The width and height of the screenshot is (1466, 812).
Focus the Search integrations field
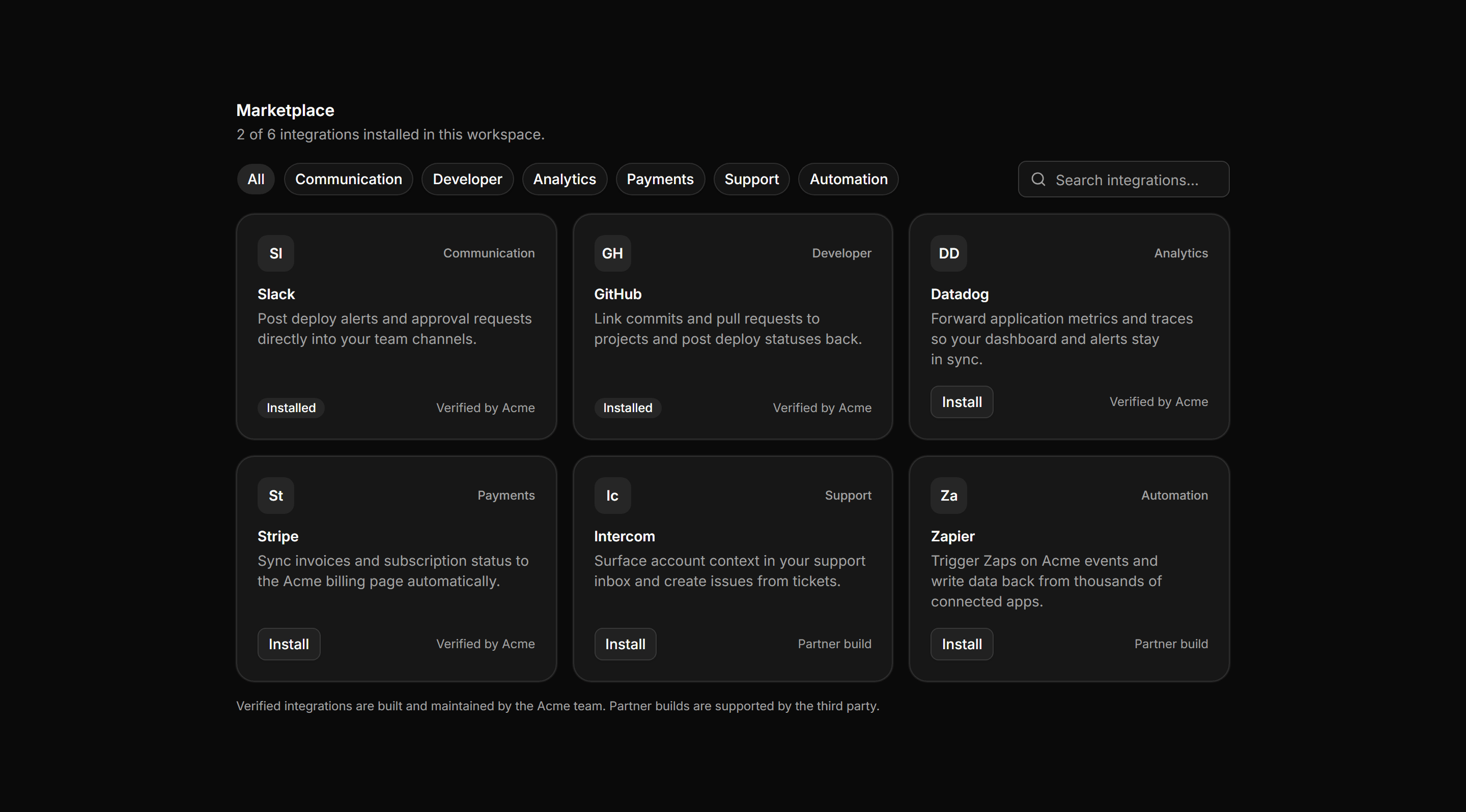[1123, 179]
